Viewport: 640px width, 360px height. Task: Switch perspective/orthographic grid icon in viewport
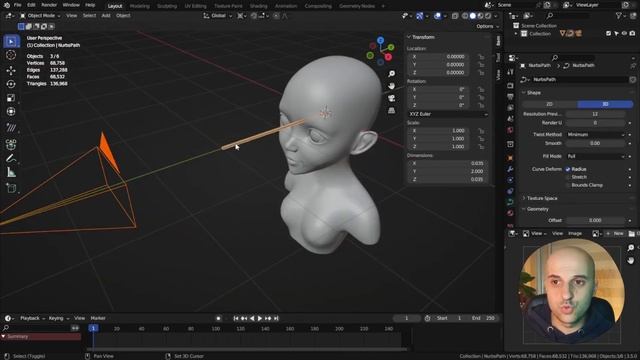pyautogui.click(x=391, y=111)
